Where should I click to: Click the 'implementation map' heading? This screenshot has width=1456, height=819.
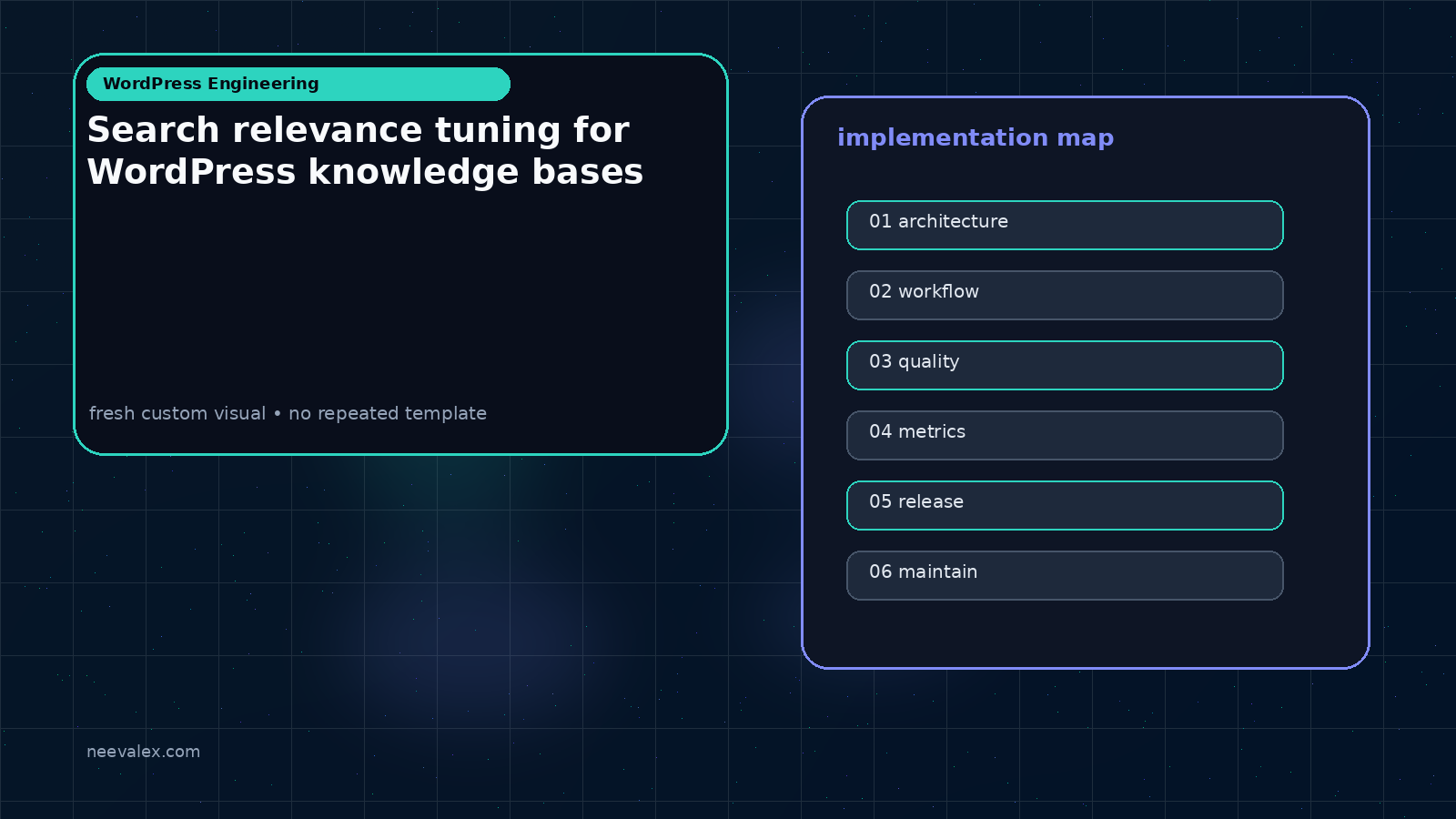point(976,137)
